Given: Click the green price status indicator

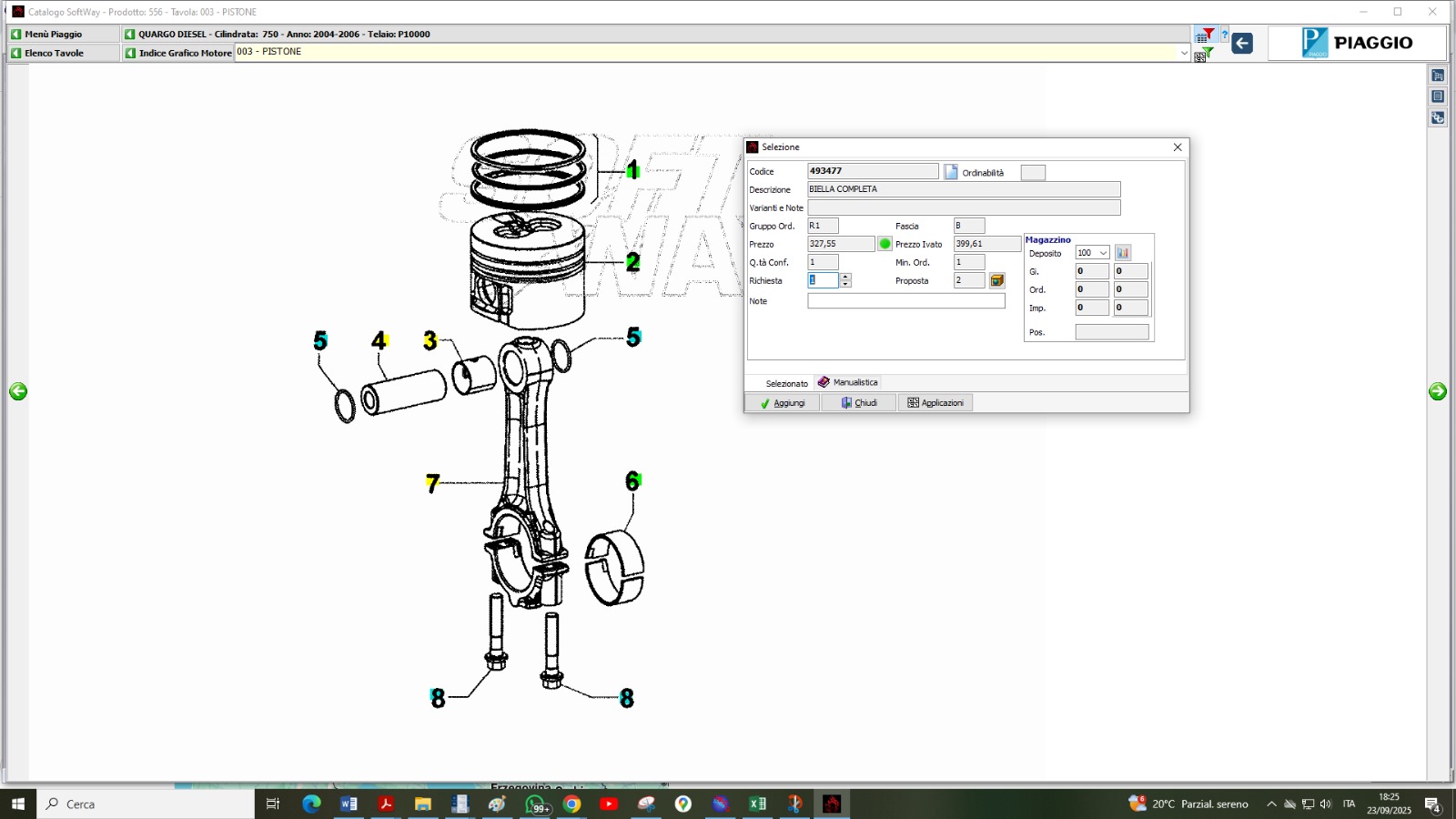Looking at the screenshot, I should point(885,244).
